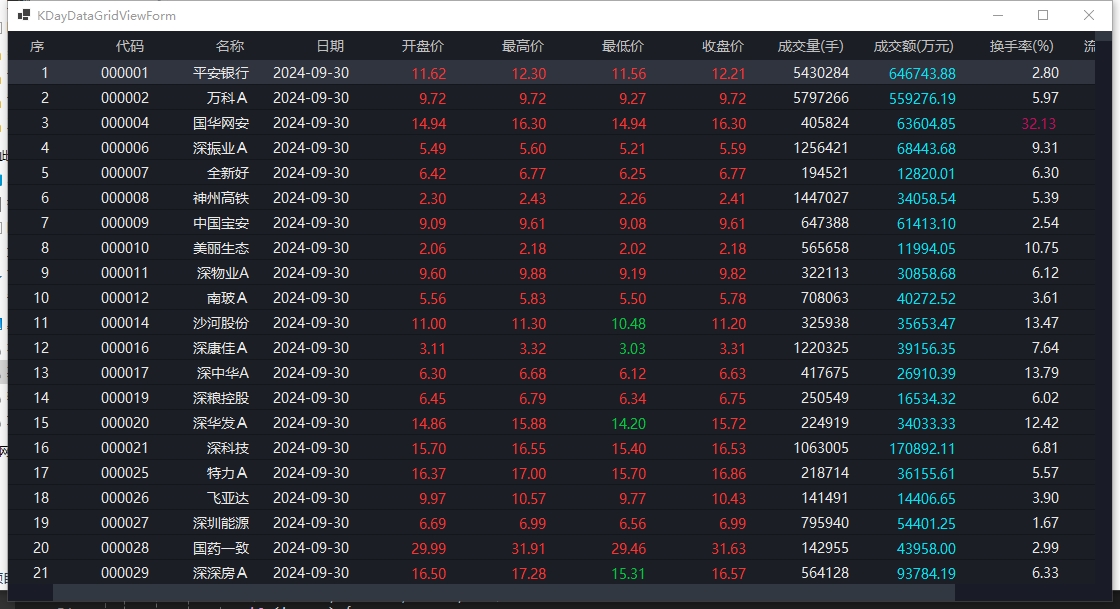Select the 170892.11 amount cell for 深科技
The height and width of the screenshot is (609, 1120).
[x=921, y=448]
